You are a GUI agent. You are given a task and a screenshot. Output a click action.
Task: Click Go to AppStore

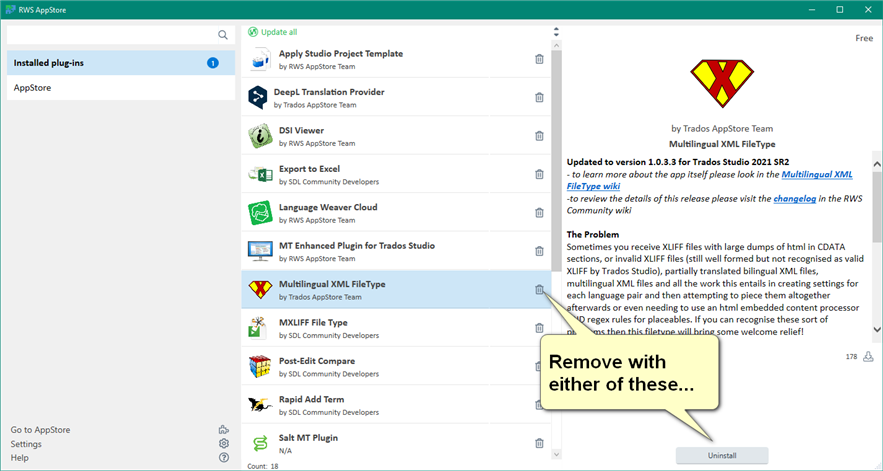[x=41, y=430]
